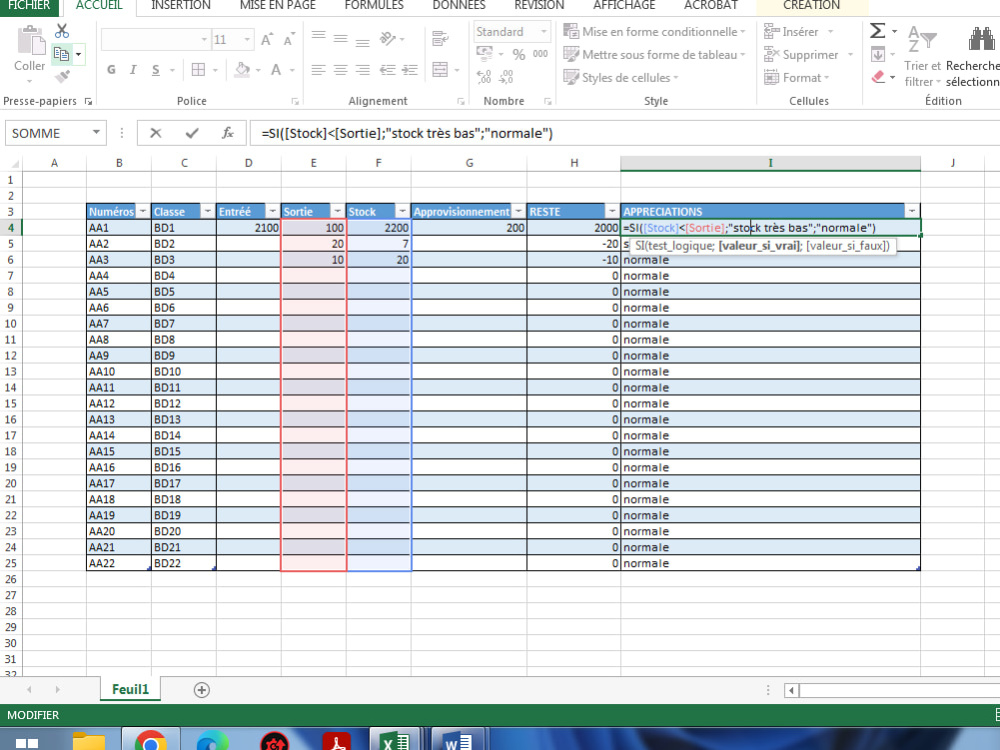Click the increase decimal icon
The image size is (1000, 750).
pyautogui.click(x=484, y=77)
